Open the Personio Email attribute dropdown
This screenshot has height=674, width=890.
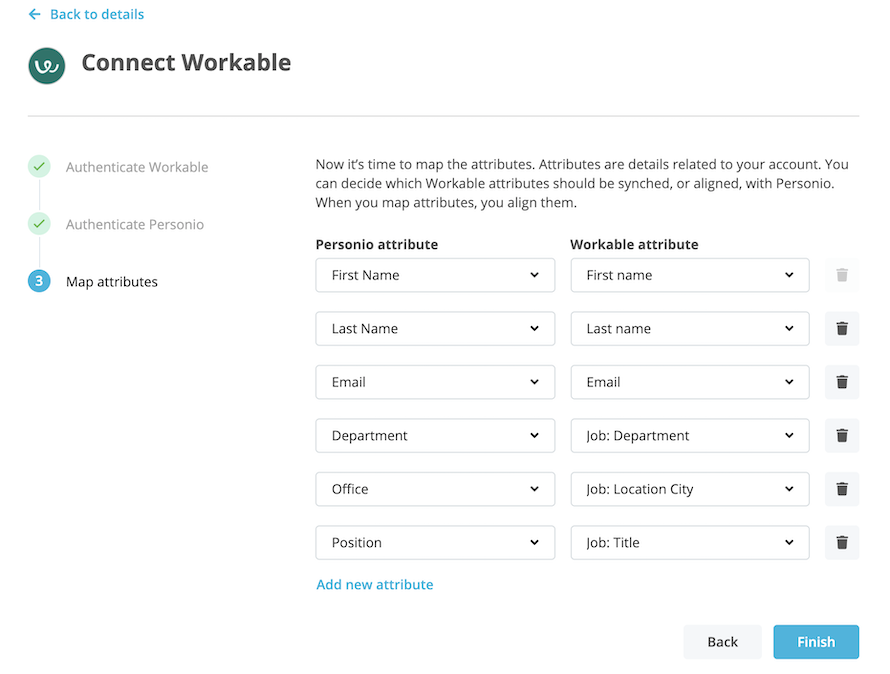(x=435, y=382)
